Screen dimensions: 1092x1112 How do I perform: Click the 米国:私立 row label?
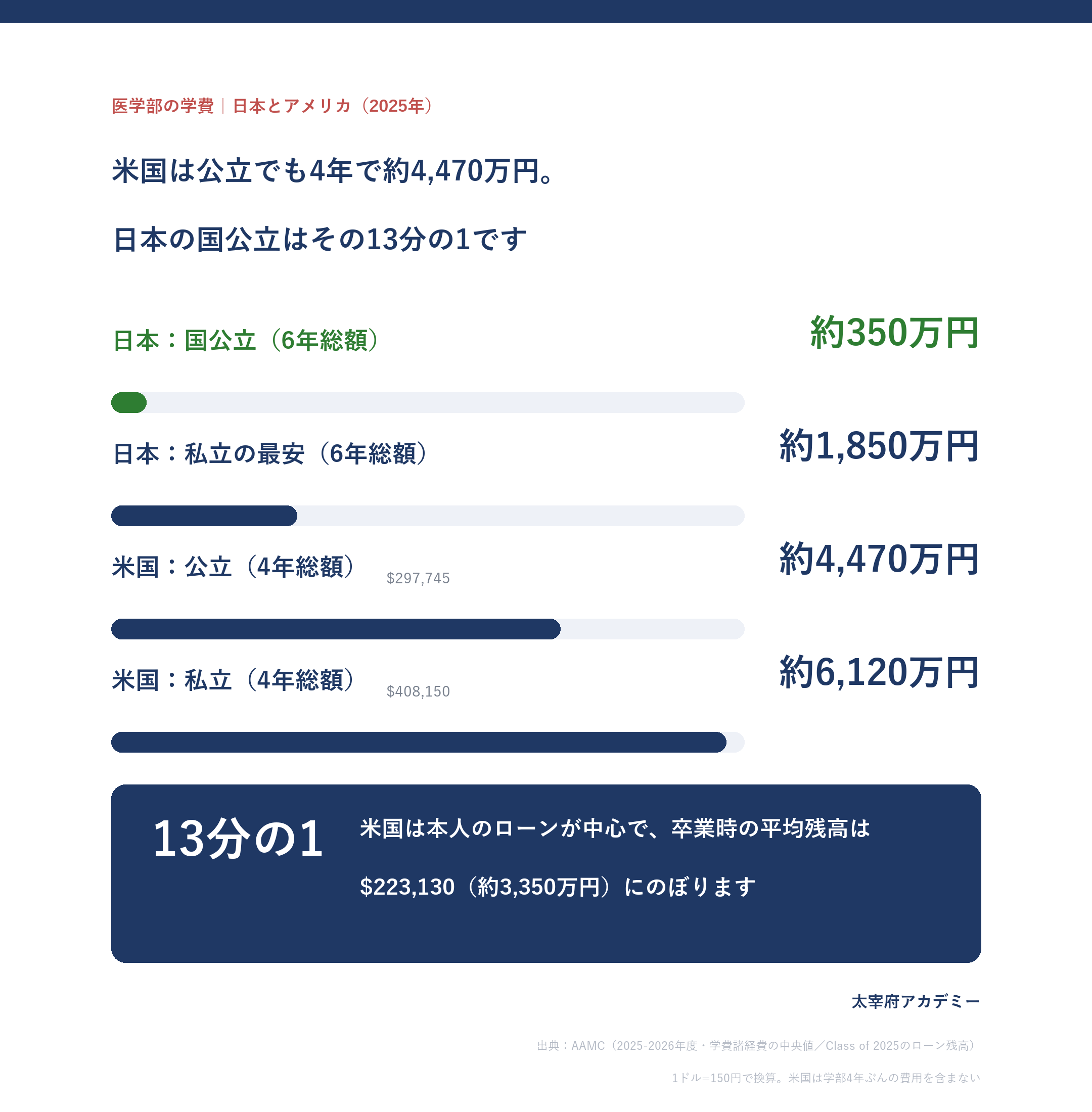(234, 680)
